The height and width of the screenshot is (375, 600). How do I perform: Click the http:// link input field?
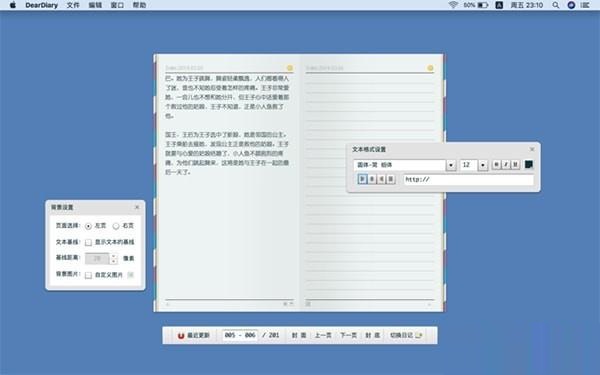[x=468, y=179]
